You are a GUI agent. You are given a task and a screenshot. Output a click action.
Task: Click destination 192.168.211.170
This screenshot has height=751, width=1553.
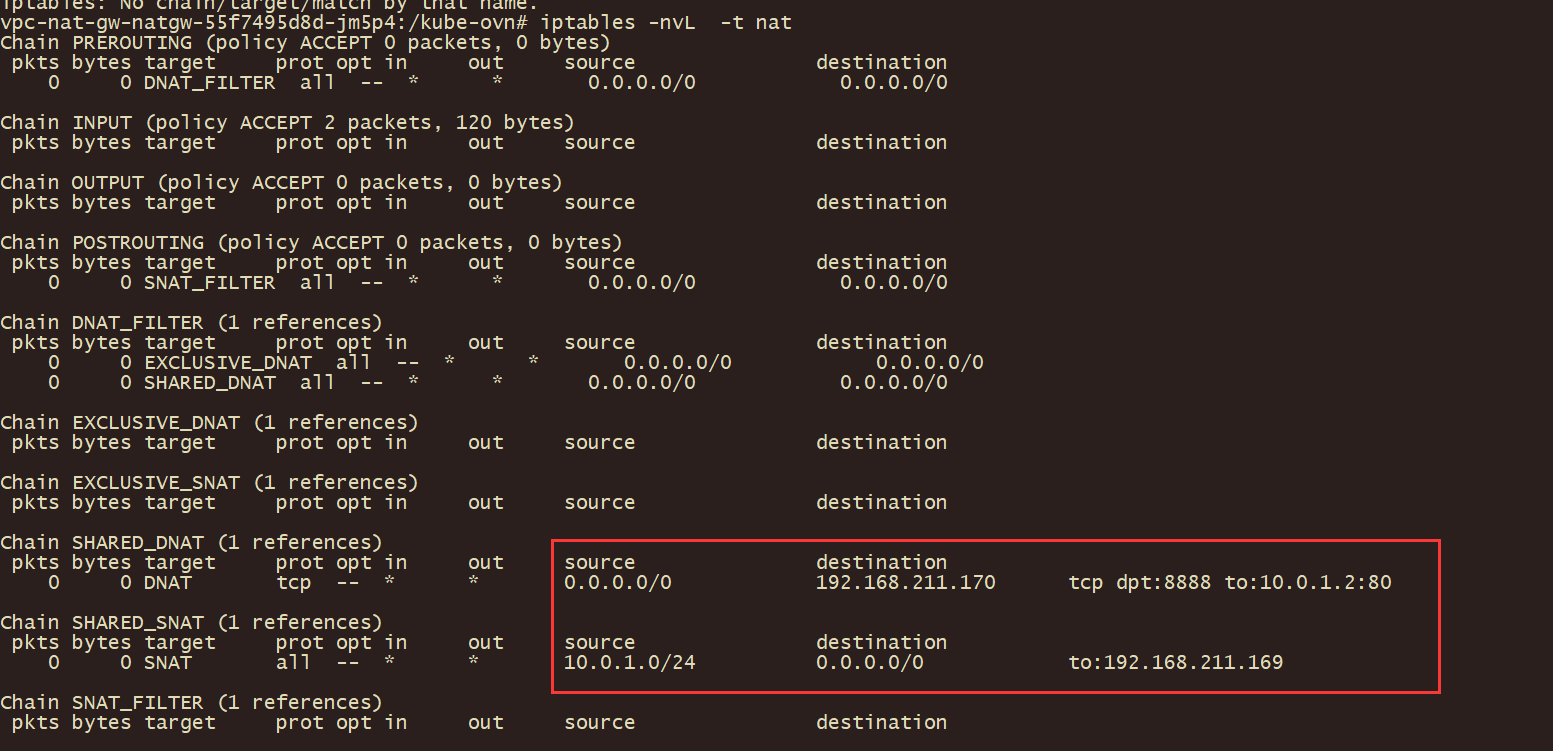coord(906,582)
